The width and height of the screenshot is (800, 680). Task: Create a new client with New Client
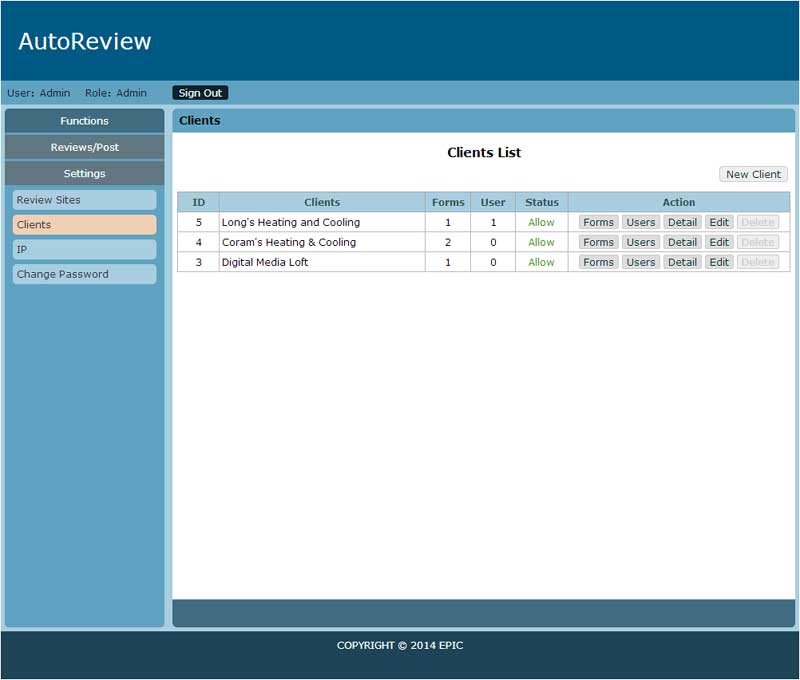point(753,174)
